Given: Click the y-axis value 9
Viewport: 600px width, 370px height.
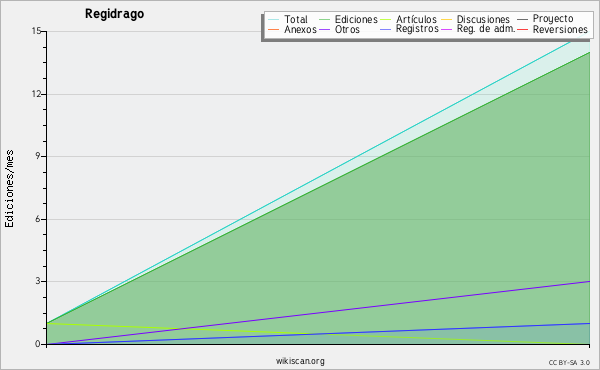Looking at the screenshot, I should point(38,156).
